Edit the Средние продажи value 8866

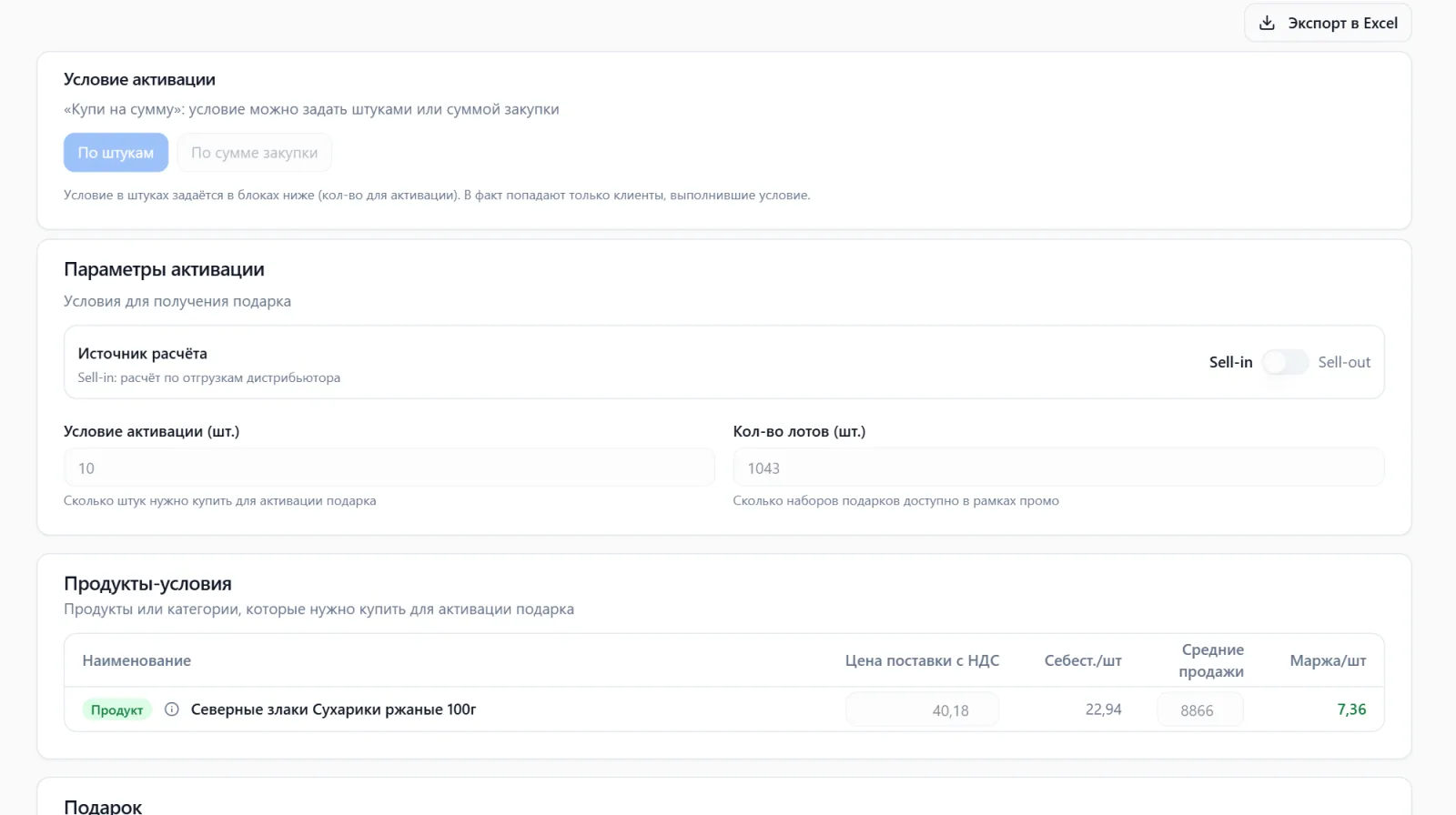click(1199, 710)
